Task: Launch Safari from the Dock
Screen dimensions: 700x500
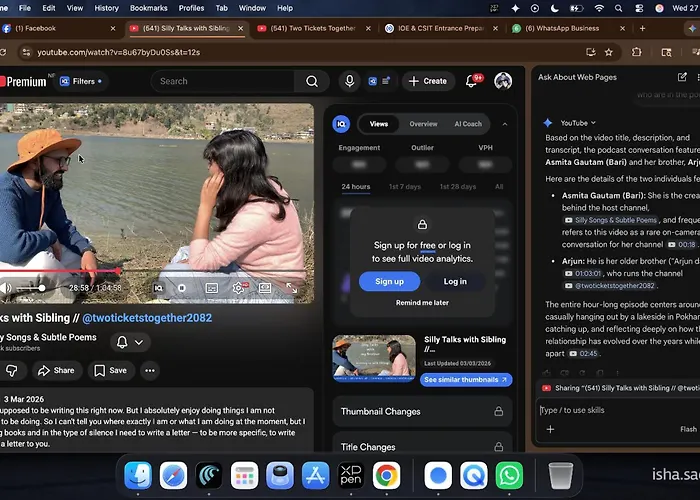Action: click(173, 475)
